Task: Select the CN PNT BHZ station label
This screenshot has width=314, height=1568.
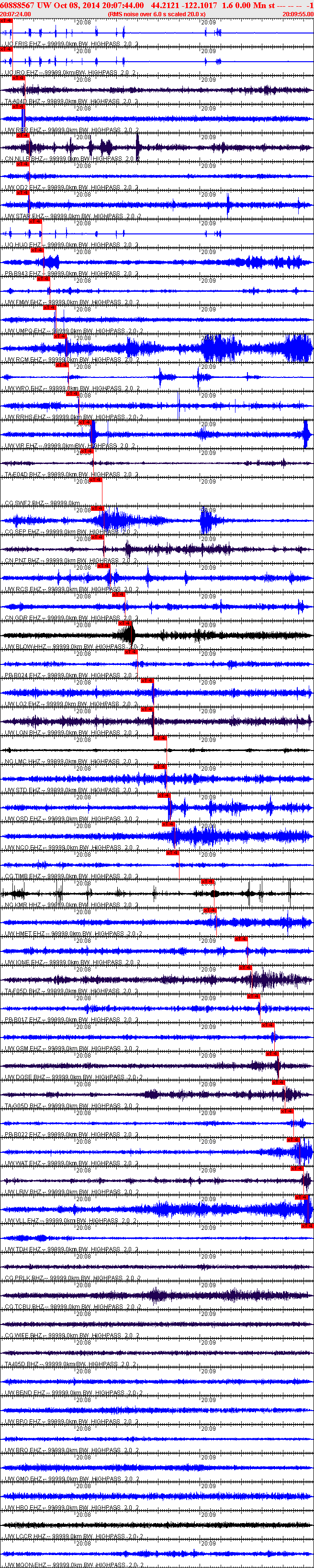Action: click(x=71, y=561)
